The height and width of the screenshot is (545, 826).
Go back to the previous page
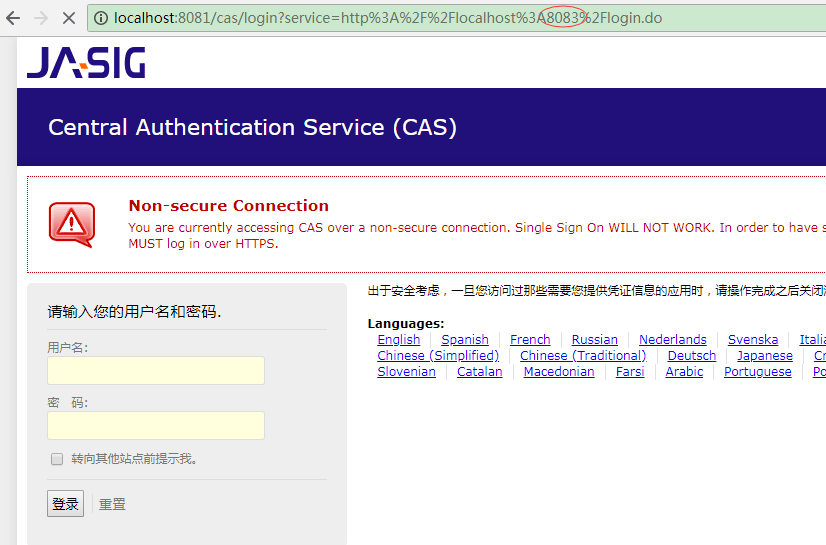(13, 18)
